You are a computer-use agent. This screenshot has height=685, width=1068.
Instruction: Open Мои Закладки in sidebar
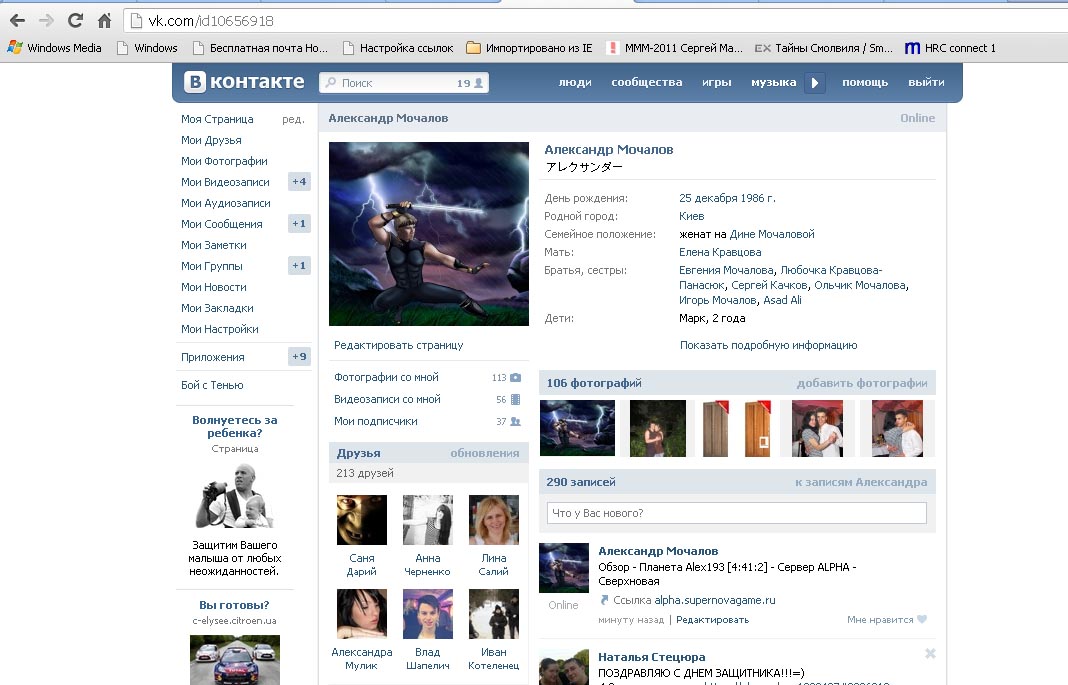pyautogui.click(x=217, y=308)
